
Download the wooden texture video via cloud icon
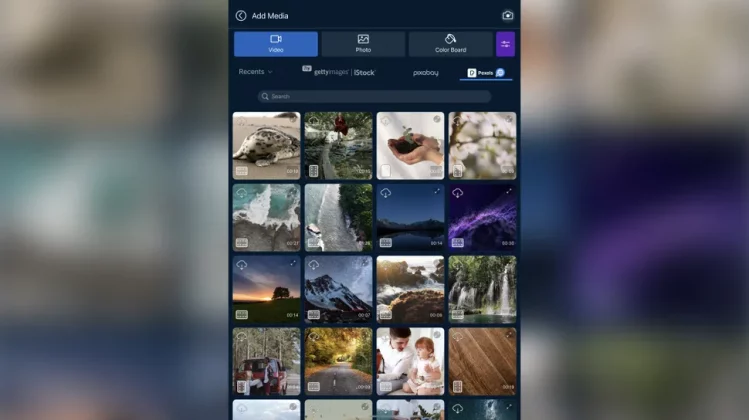pos(457,337)
